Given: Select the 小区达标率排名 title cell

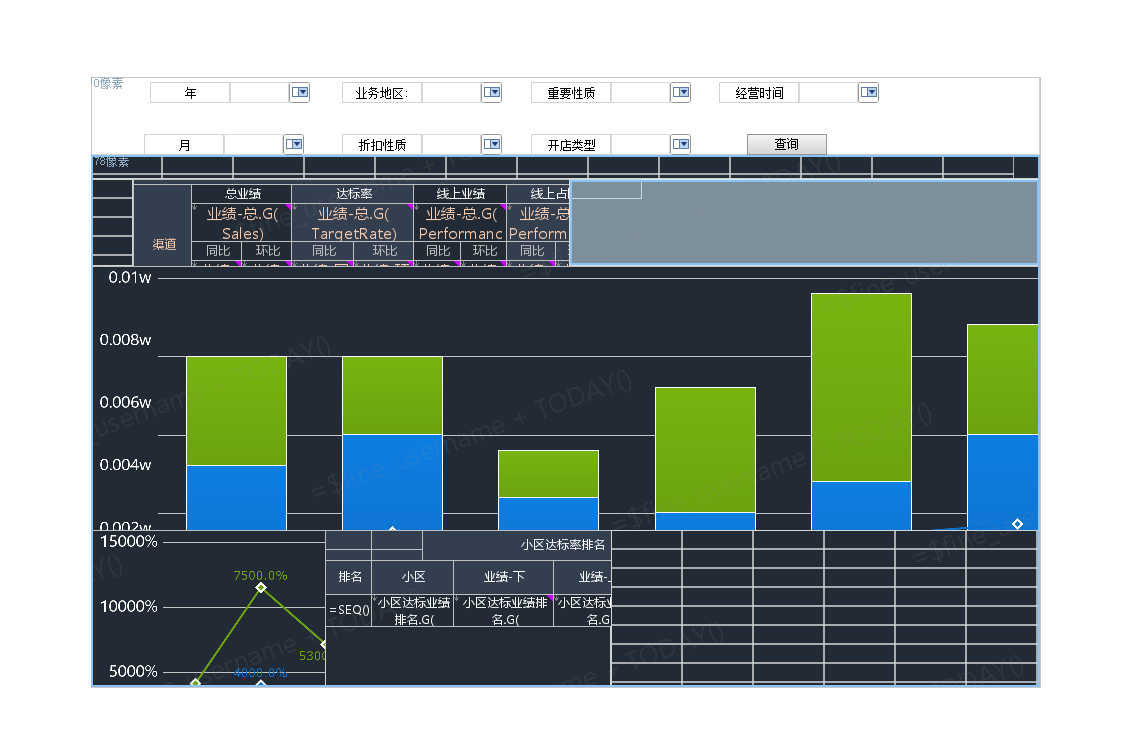Looking at the screenshot, I should pos(516,545).
